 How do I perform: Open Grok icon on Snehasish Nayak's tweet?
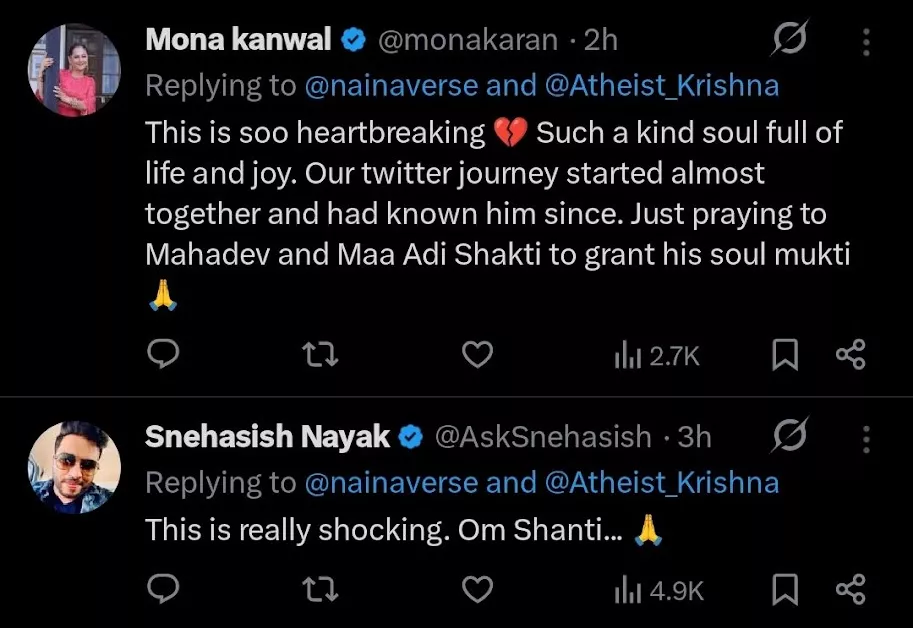(x=790, y=437)
